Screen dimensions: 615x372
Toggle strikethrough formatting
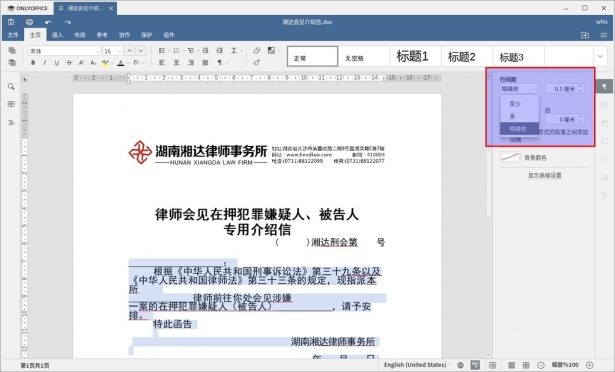(x=69, y=62)
